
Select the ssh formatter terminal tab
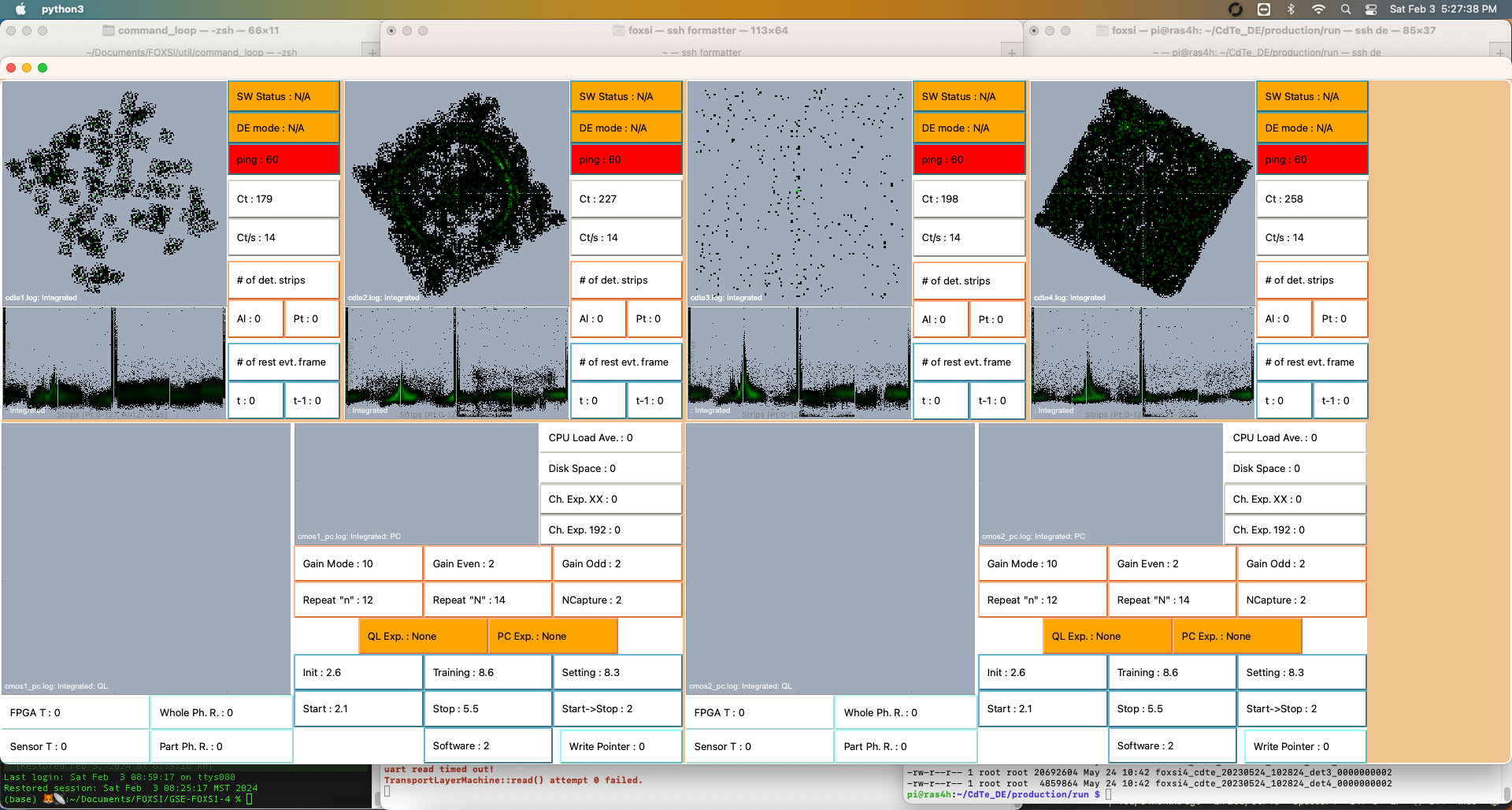tap(701, 52)
